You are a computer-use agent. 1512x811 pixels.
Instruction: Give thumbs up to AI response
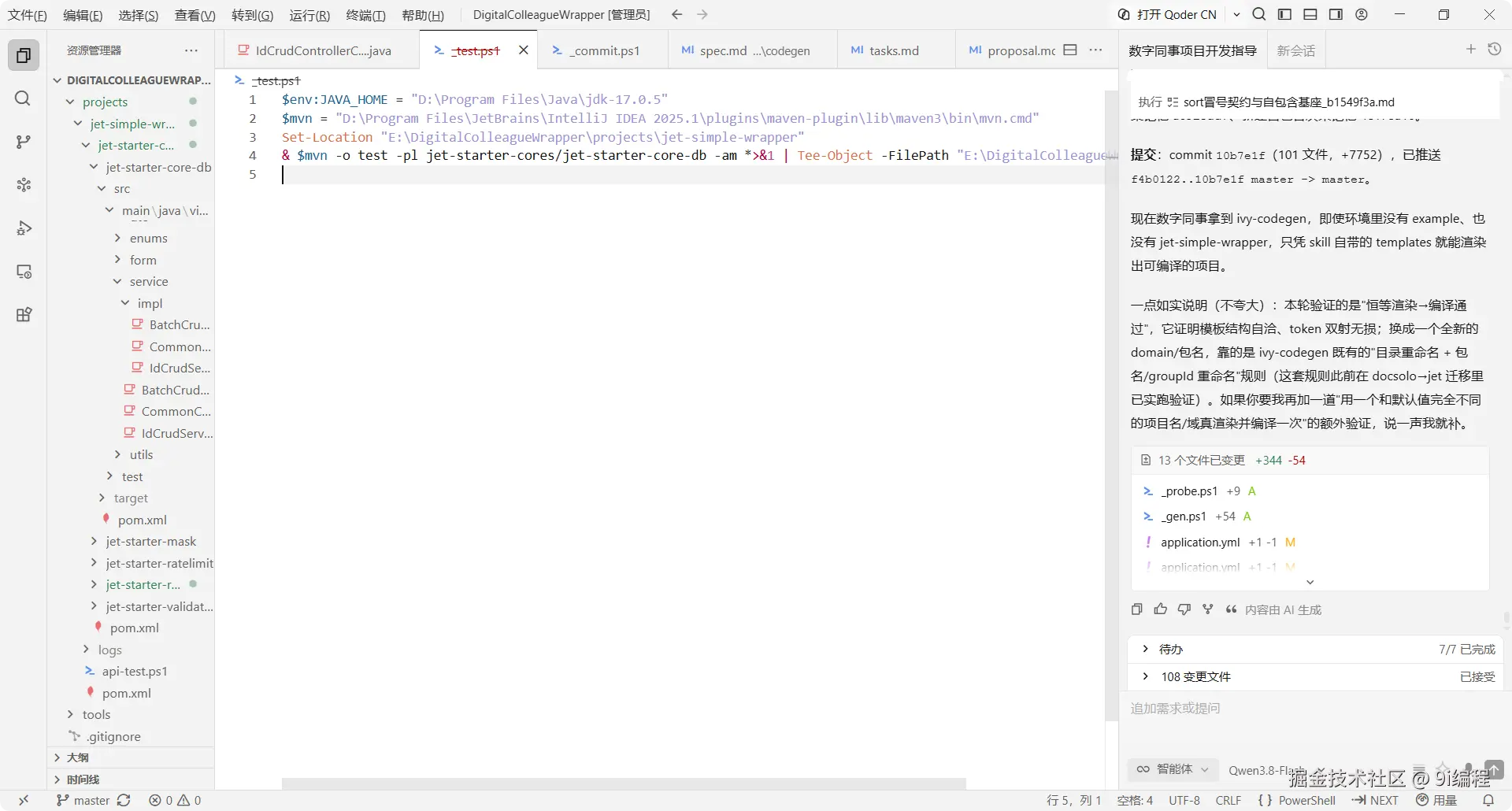[x=1160, y=609]
